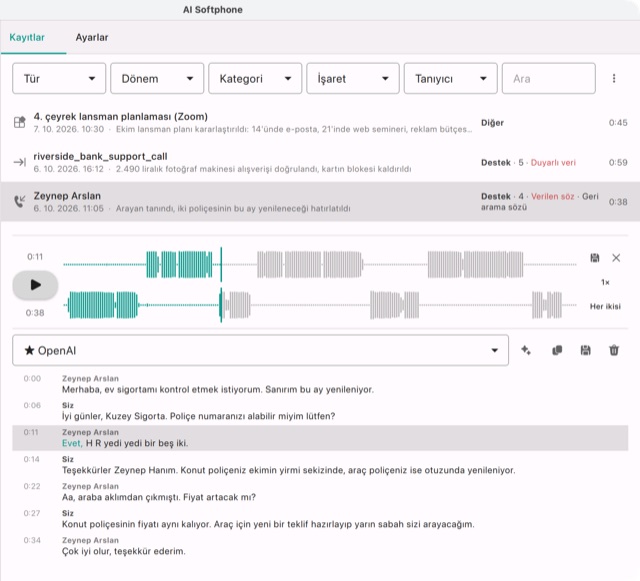This screenshot has width=640, height=581.
Task: Open the riverside_bank_support_call record
Action: click(320, 162)
